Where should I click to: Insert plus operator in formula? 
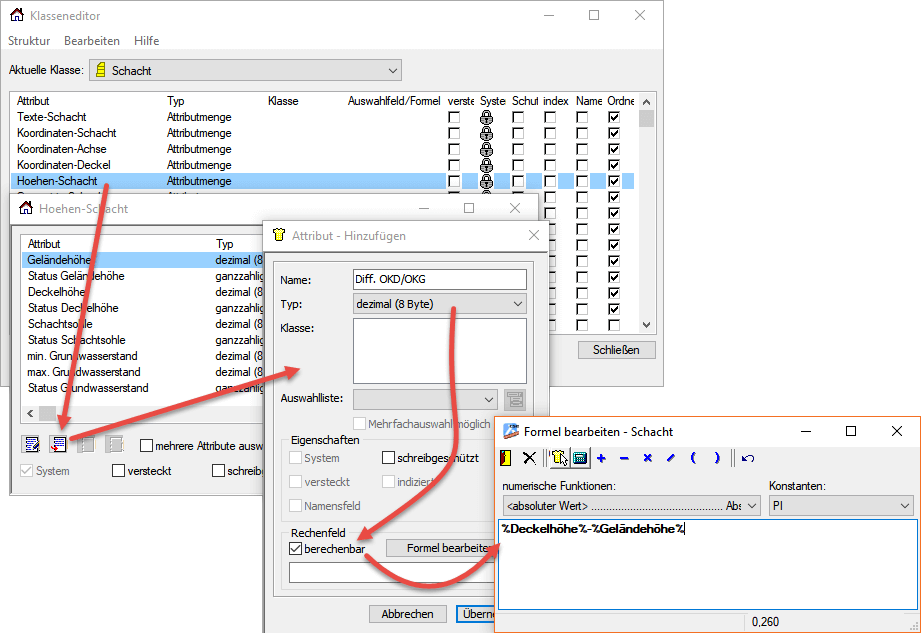pos(602,458)
